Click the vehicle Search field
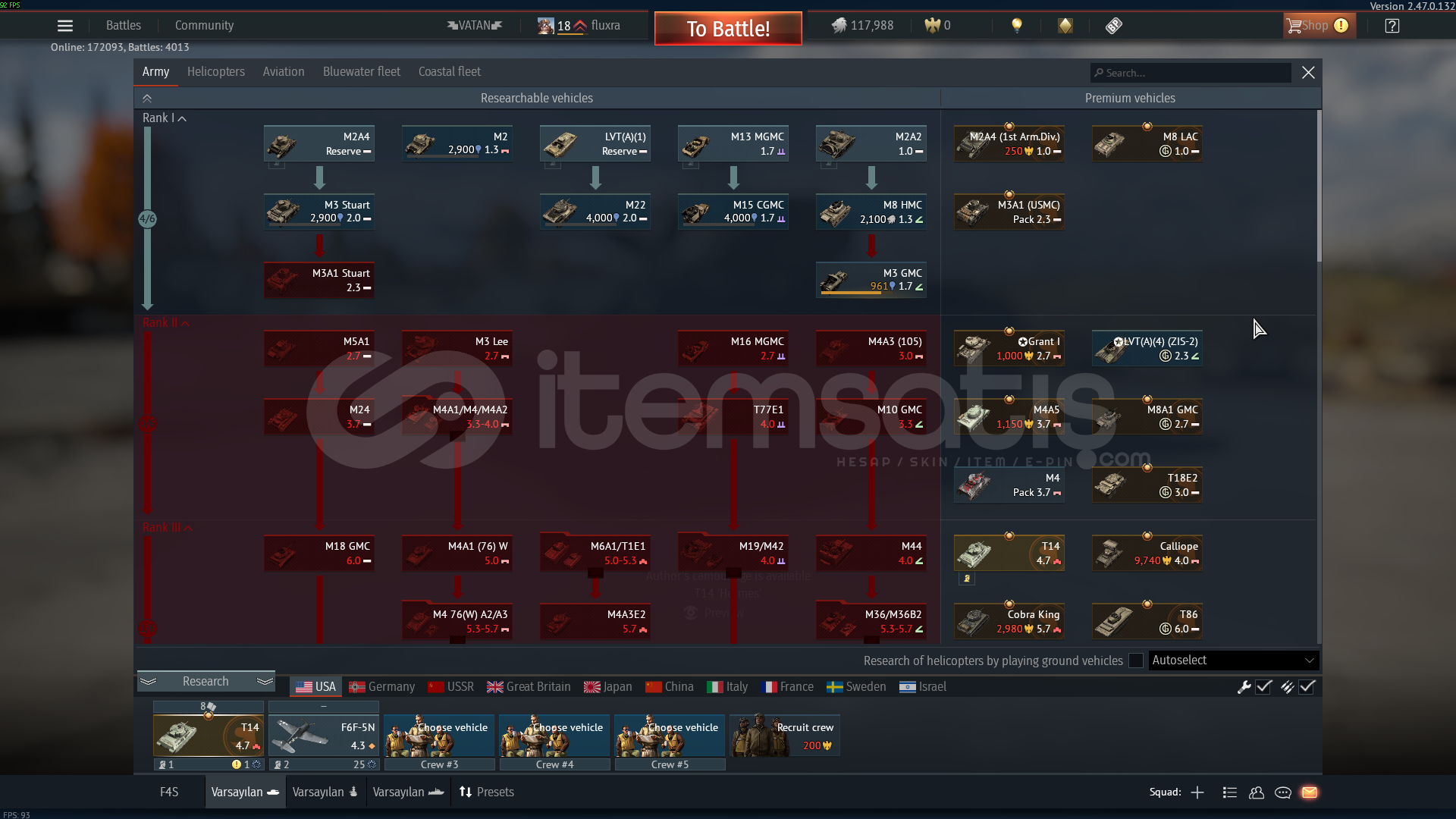This screenshot has width=1456, height=819. point(1191,73)
